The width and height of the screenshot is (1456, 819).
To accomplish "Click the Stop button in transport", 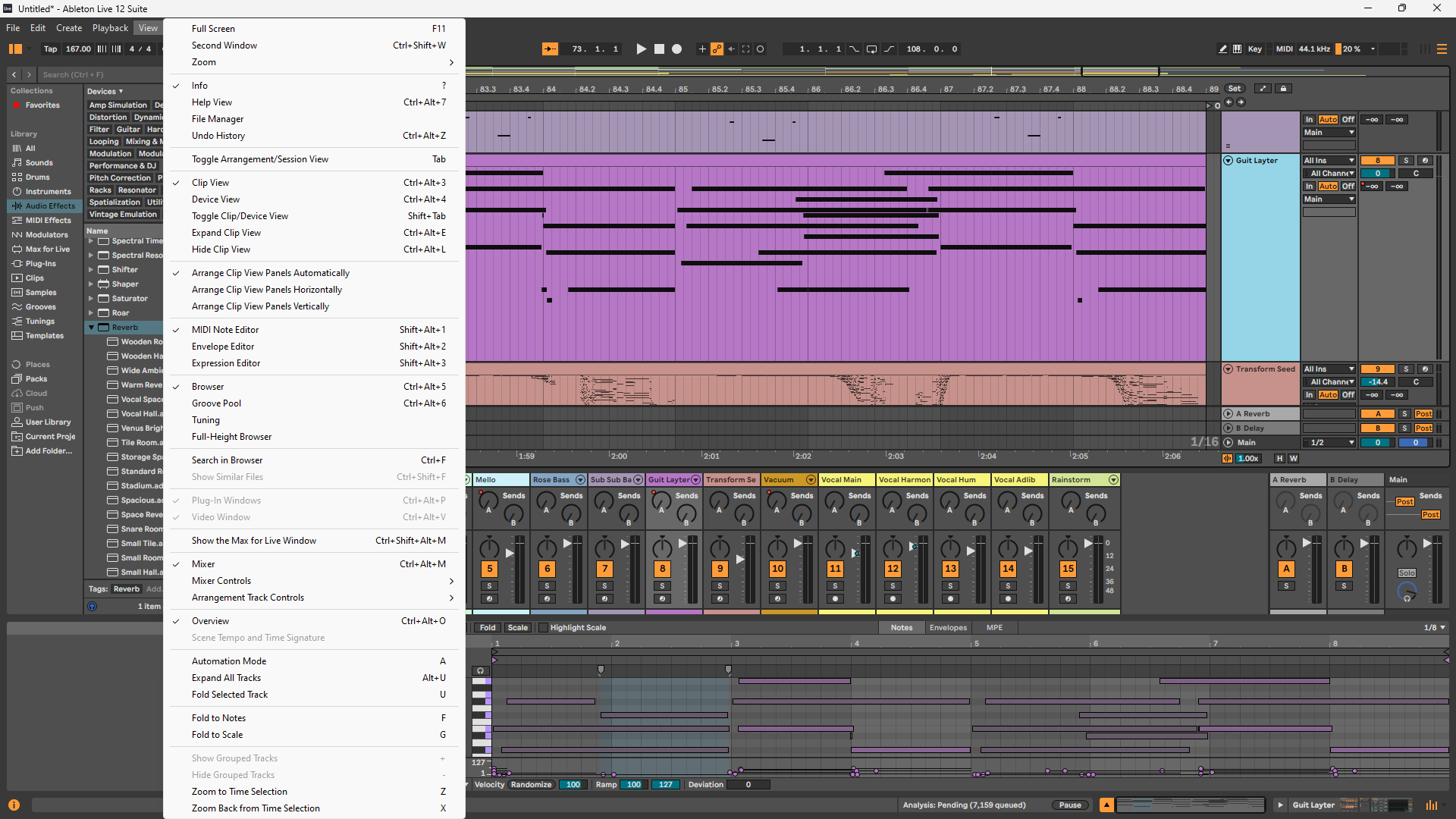I will click(659, 49).
